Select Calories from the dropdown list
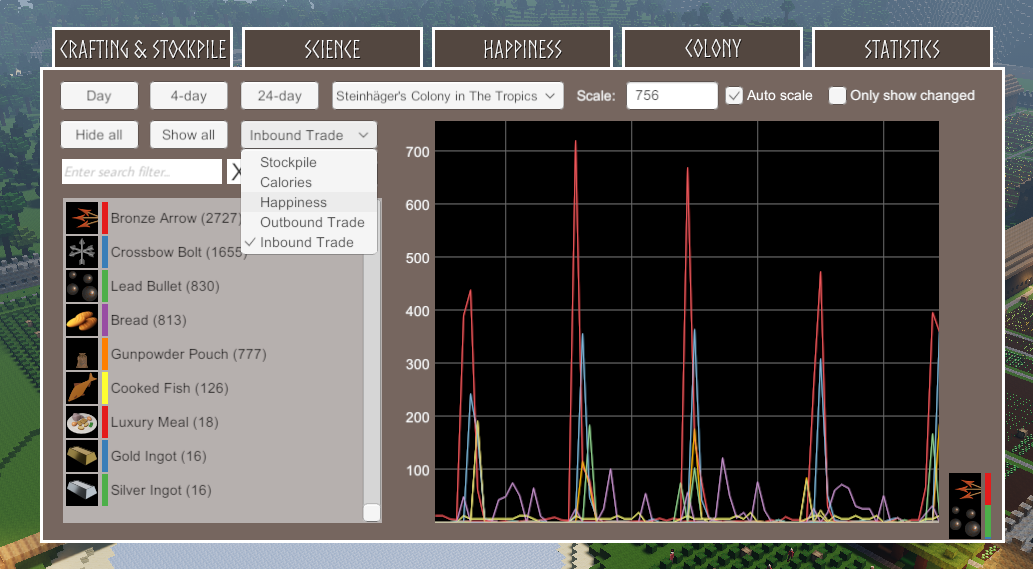Image resolution: width=1033 pixels, height=569 pixels. 309,182
